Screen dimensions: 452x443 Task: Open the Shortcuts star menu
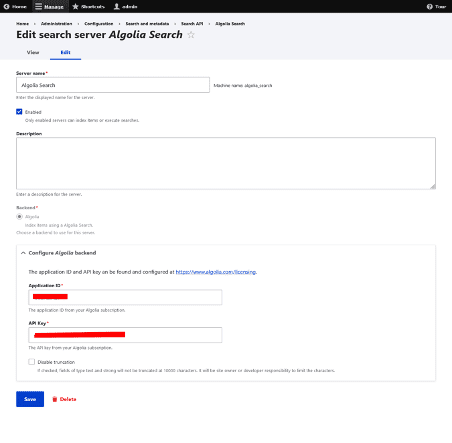click(x=88, y=6)
